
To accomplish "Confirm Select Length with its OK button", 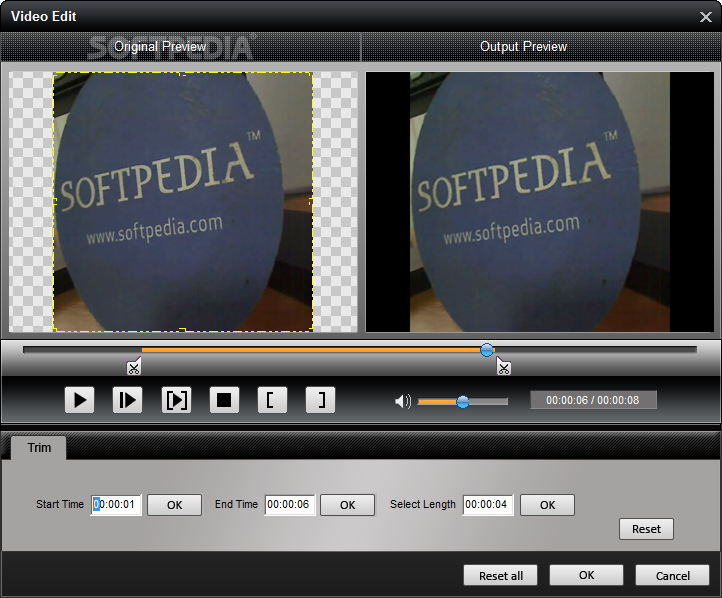I will tap(547, 505).
